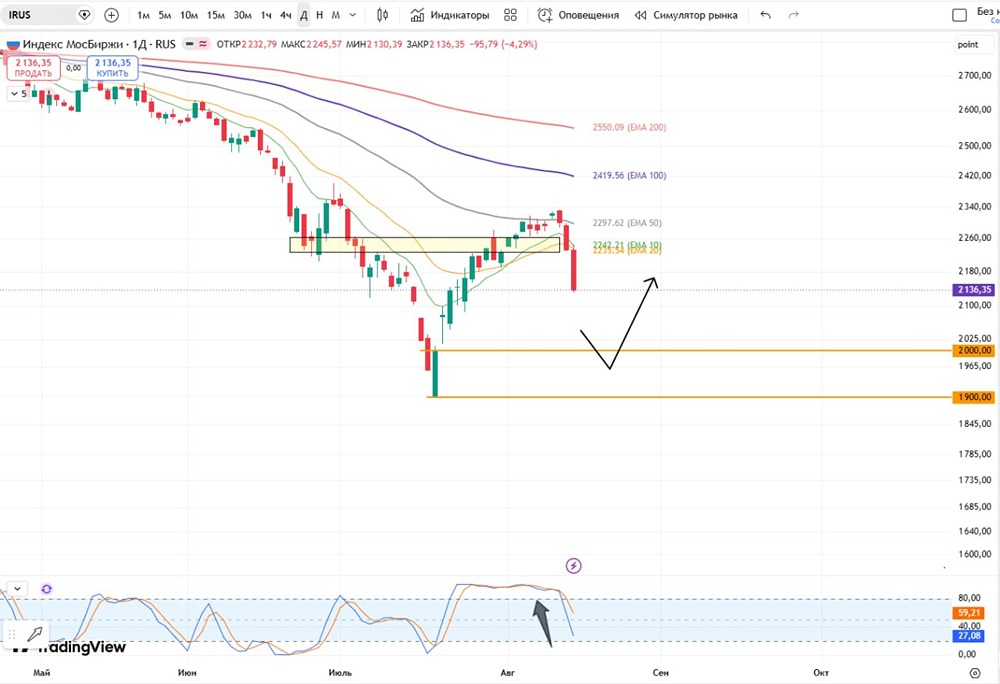Click the point label on price axis
Viewport: 1000px width, 684px height.
(967, 45)
